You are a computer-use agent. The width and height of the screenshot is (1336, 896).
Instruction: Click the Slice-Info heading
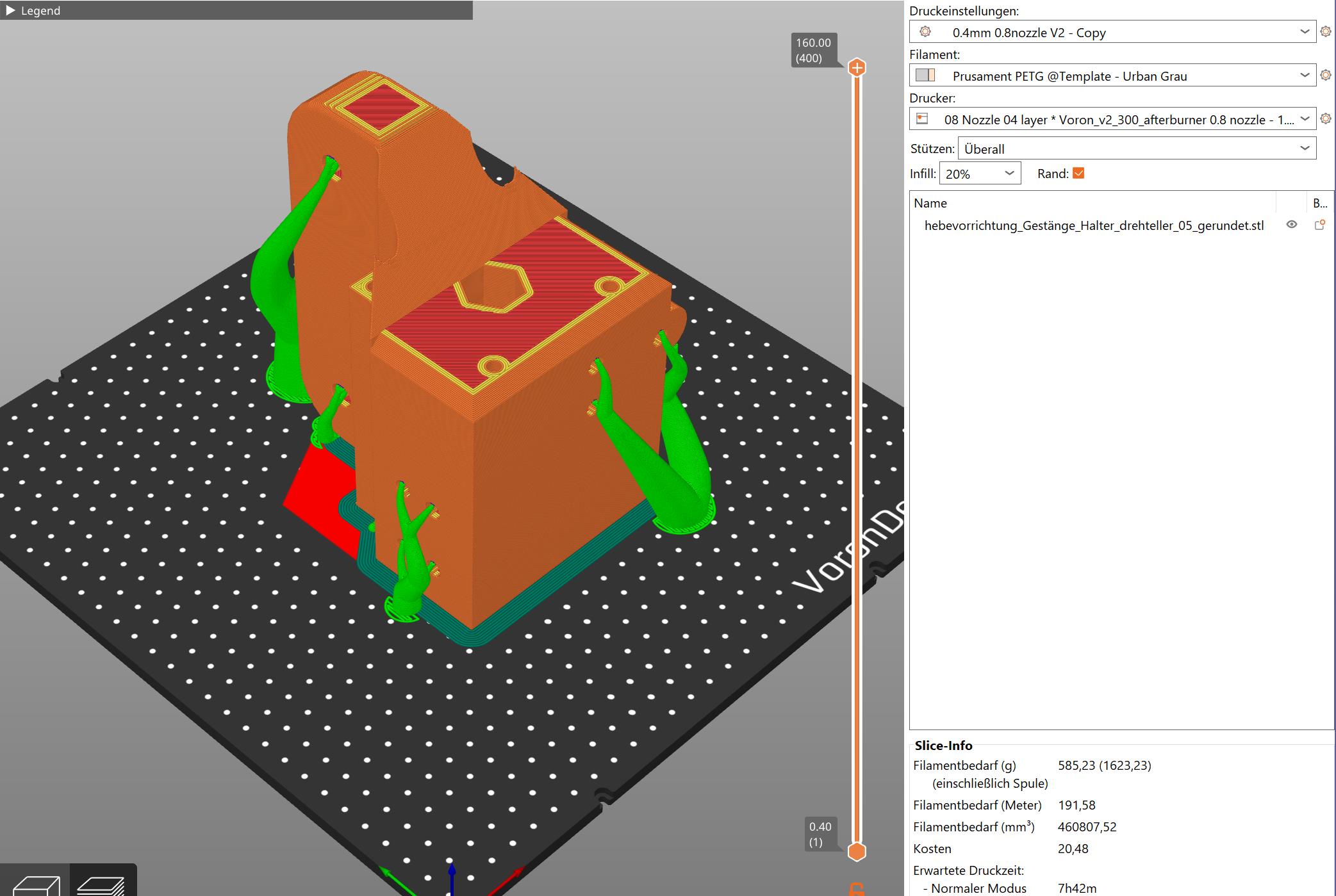(943, 745)
